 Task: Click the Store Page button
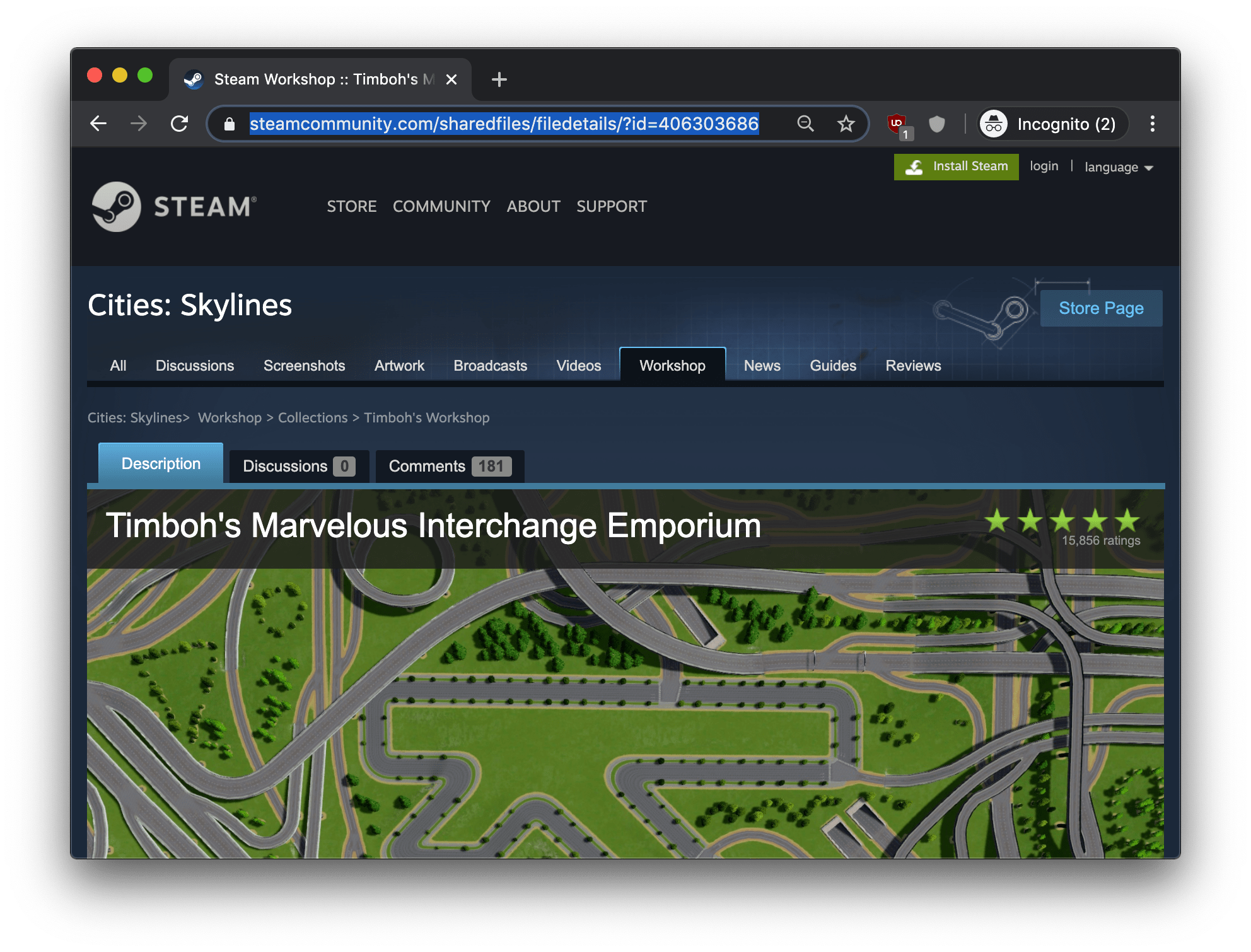(1101, 308)
